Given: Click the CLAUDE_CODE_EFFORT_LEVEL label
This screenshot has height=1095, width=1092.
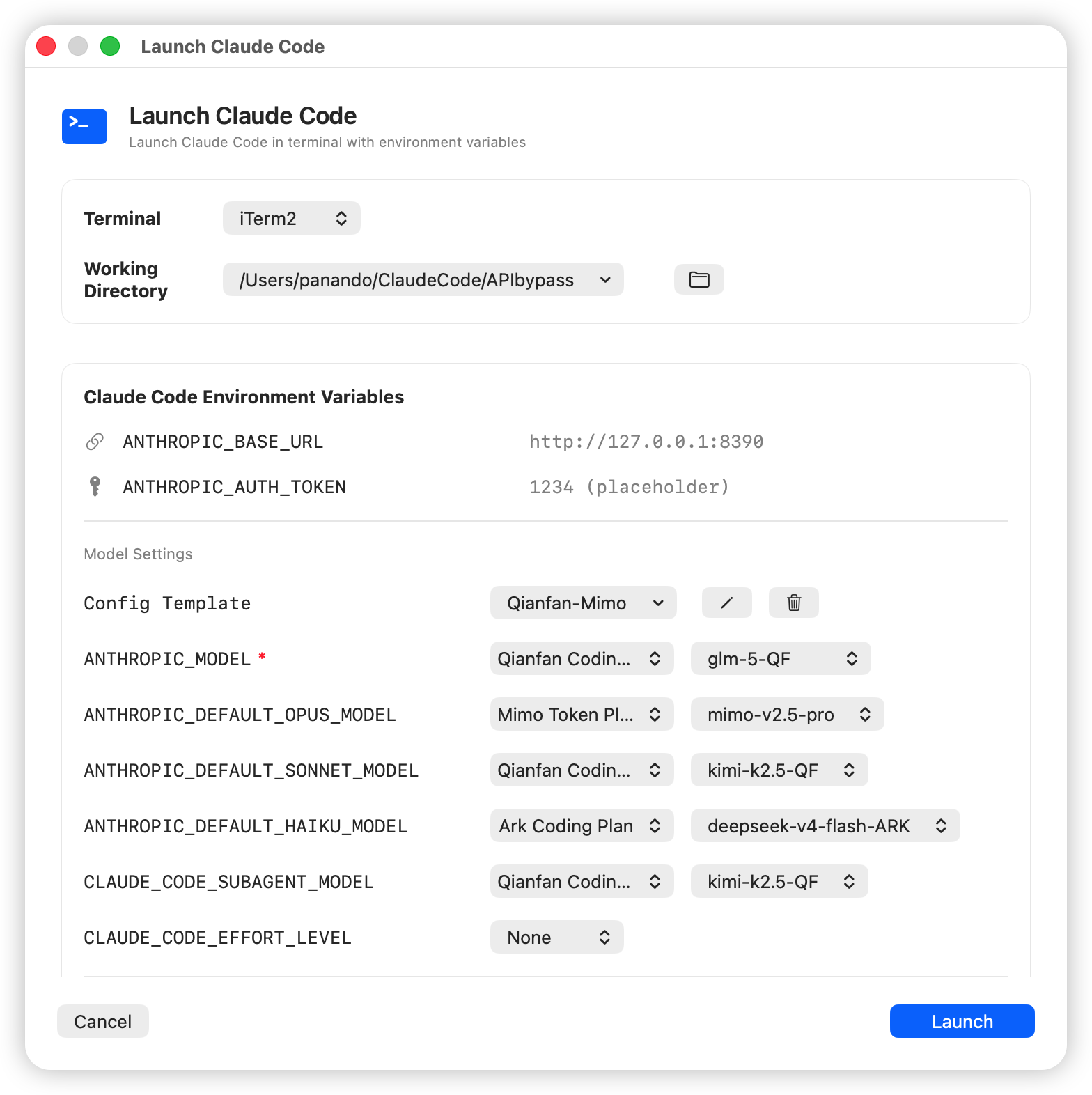Looking at the screenshot, I should (217, 938).
